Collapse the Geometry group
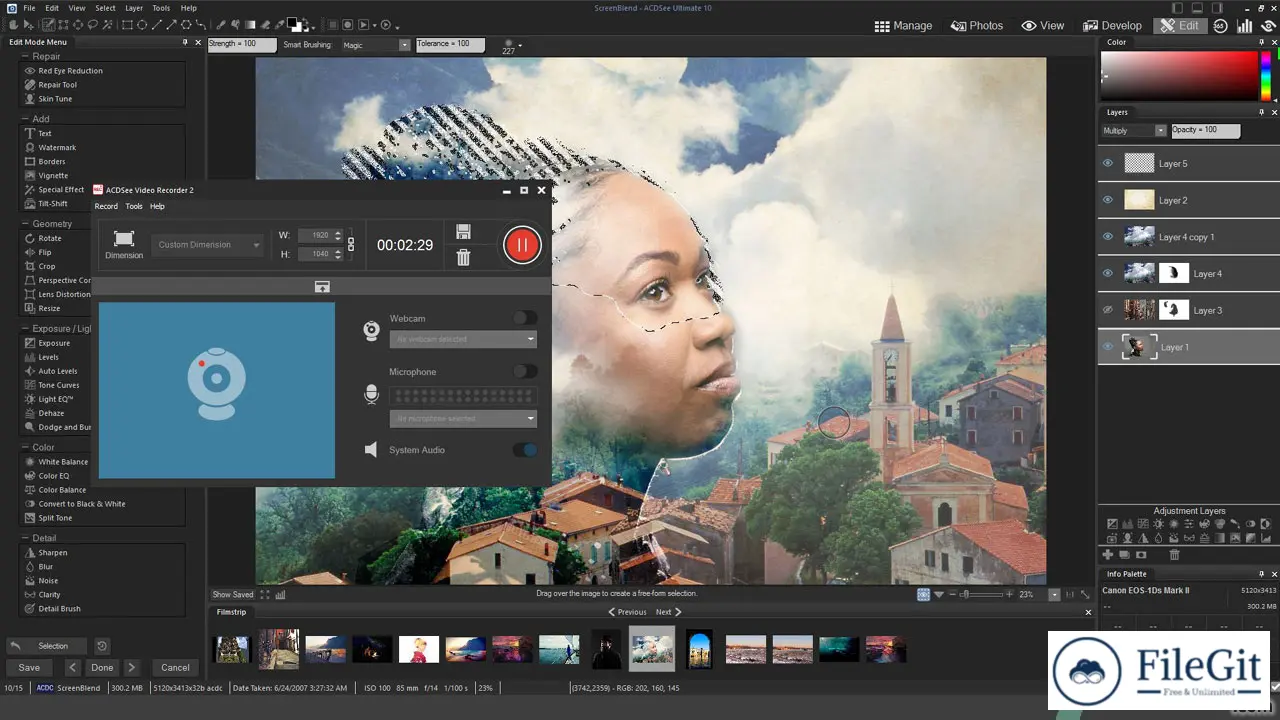 [25, 224]
